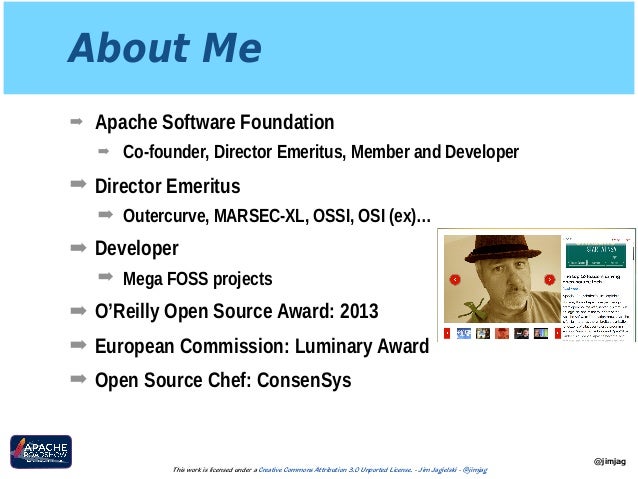Screen dimensions: 638x479
Task: Click the 'About Me' slide title
Action: (165, 48)
